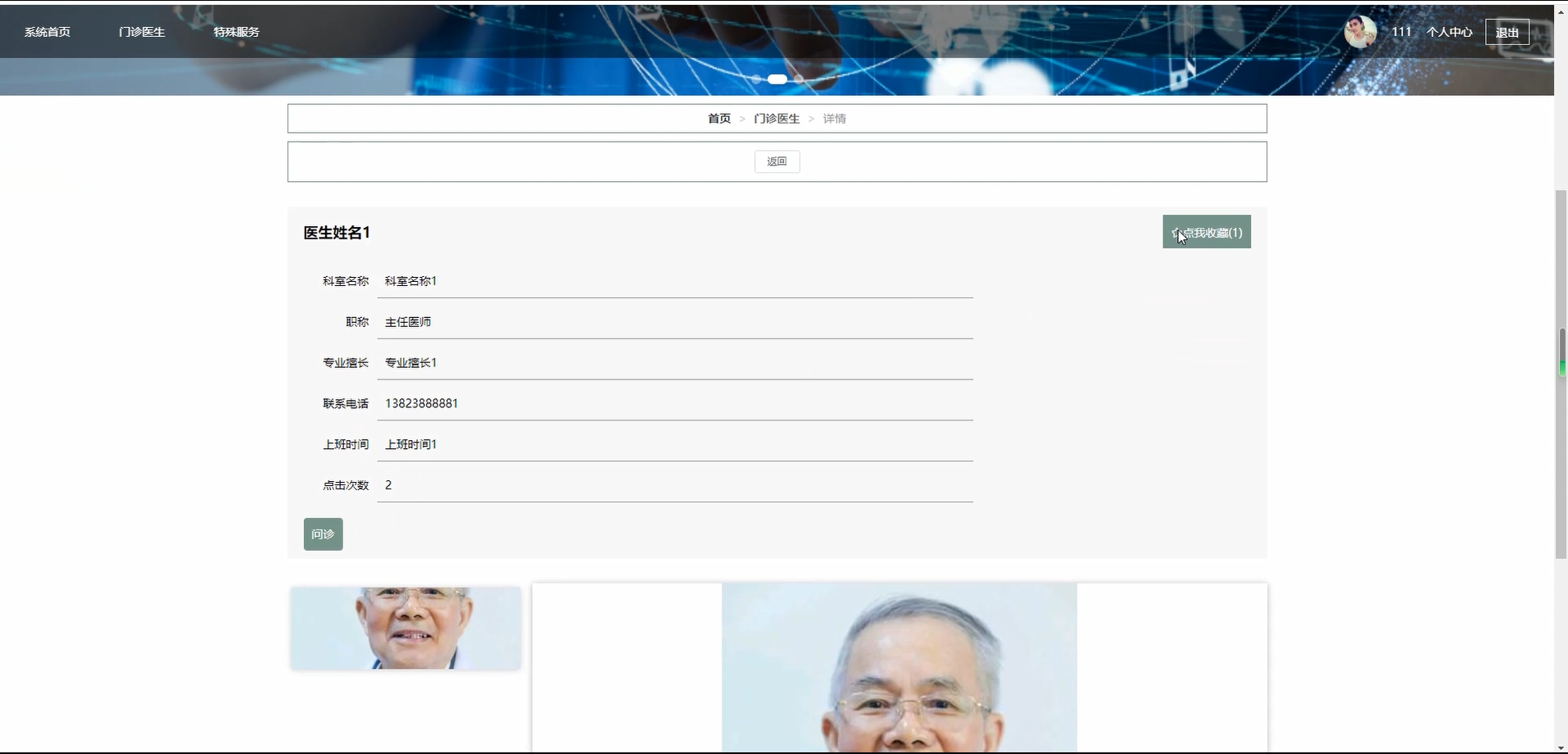Click 门诊医生 in the breadcrumb
Screen dimensions: 1568x754
[x=777, y=119]
